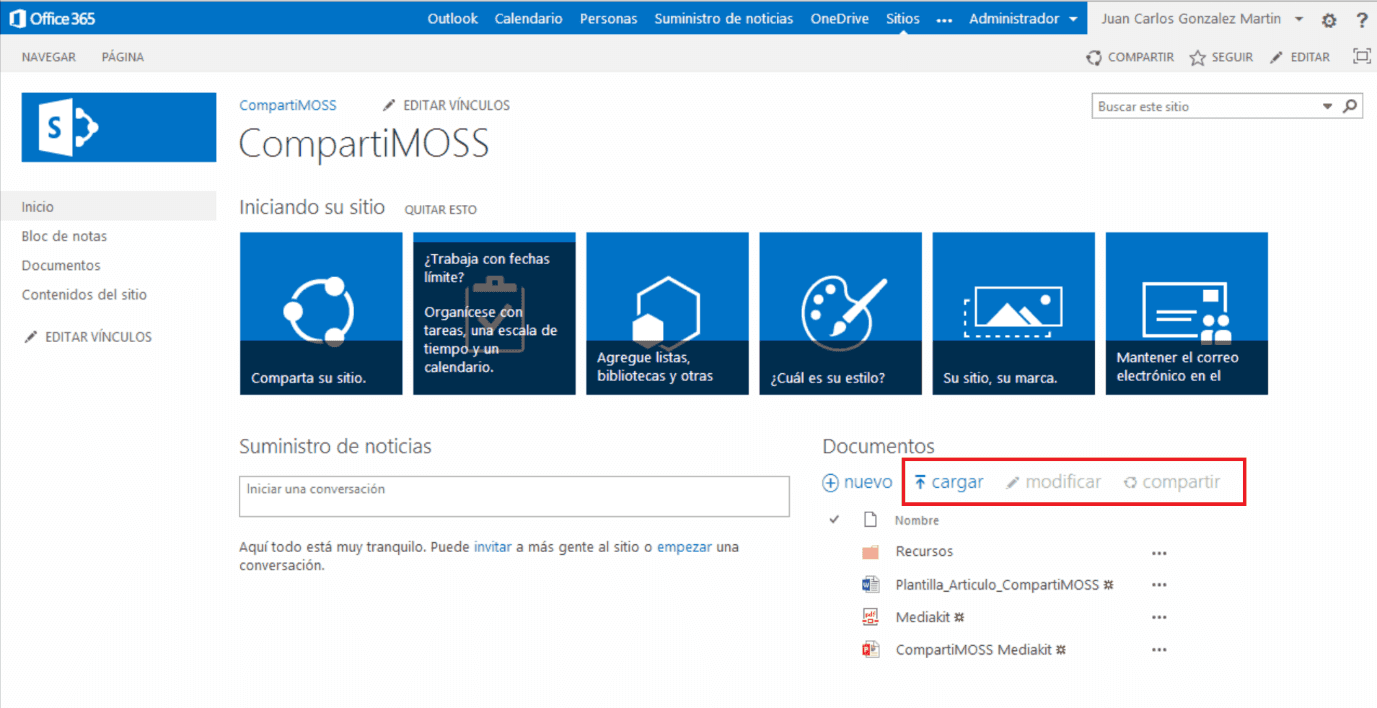The height and width of the screenshot is (708, 1377).
Task: Open the top bar ellipsis more menu
Action: tap(944, 20)
